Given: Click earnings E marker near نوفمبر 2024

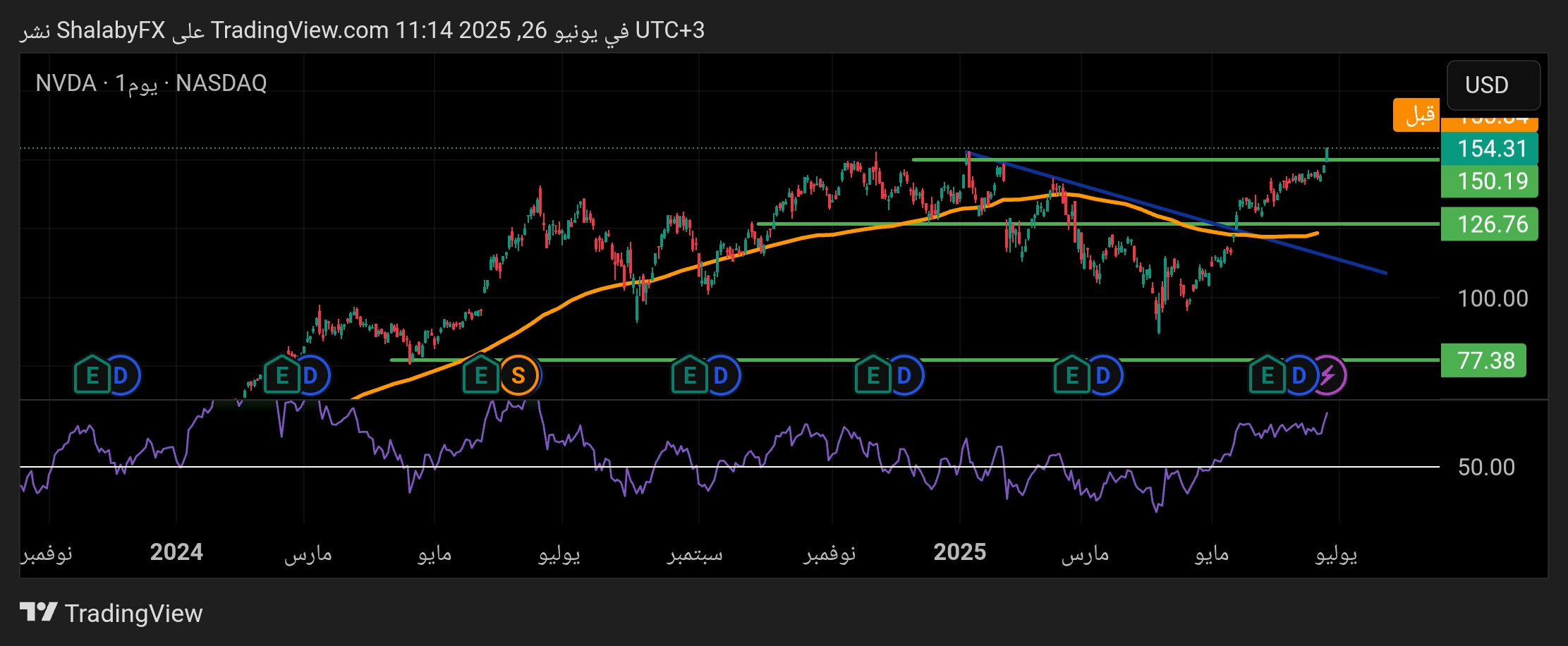Looking at the screenshot, I should pos(873,375).
